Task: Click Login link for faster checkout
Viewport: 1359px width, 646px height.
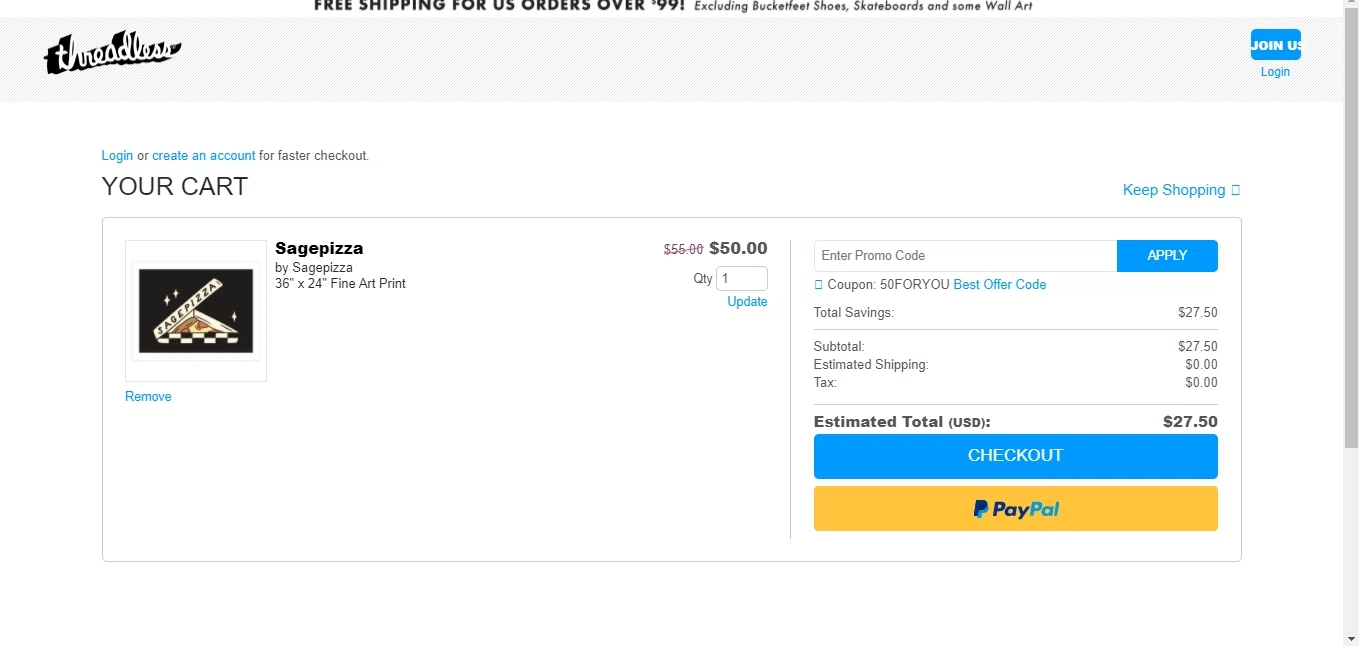Action: [x=117, y=156]
